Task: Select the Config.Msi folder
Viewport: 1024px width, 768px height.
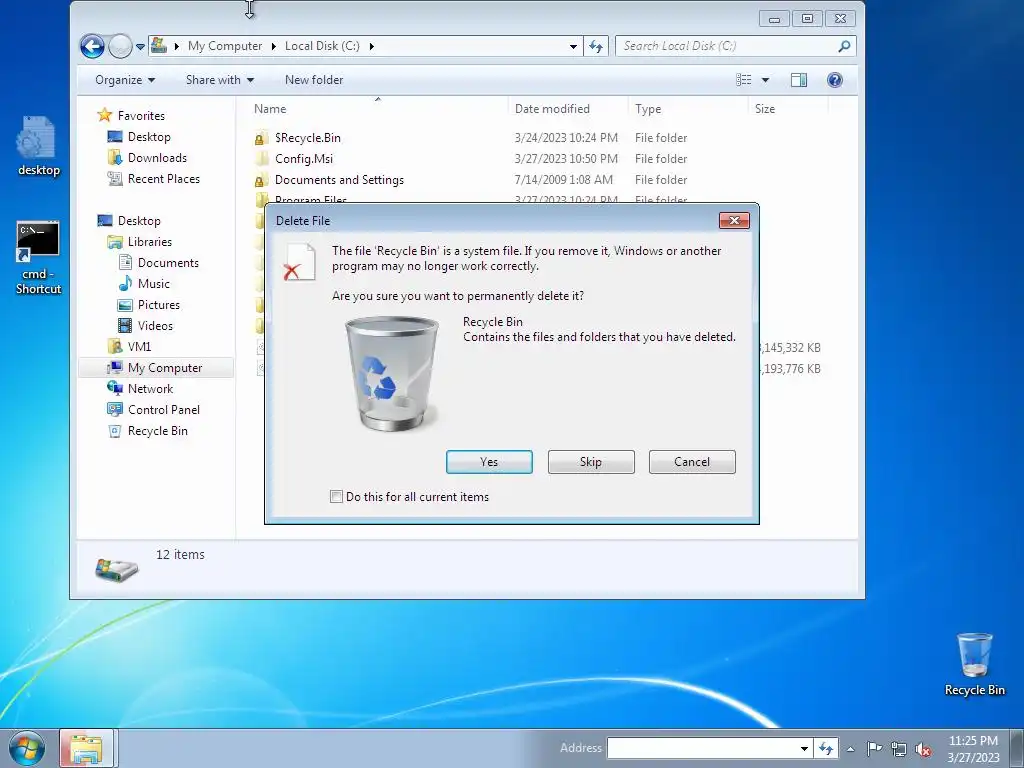Action: 304,159
